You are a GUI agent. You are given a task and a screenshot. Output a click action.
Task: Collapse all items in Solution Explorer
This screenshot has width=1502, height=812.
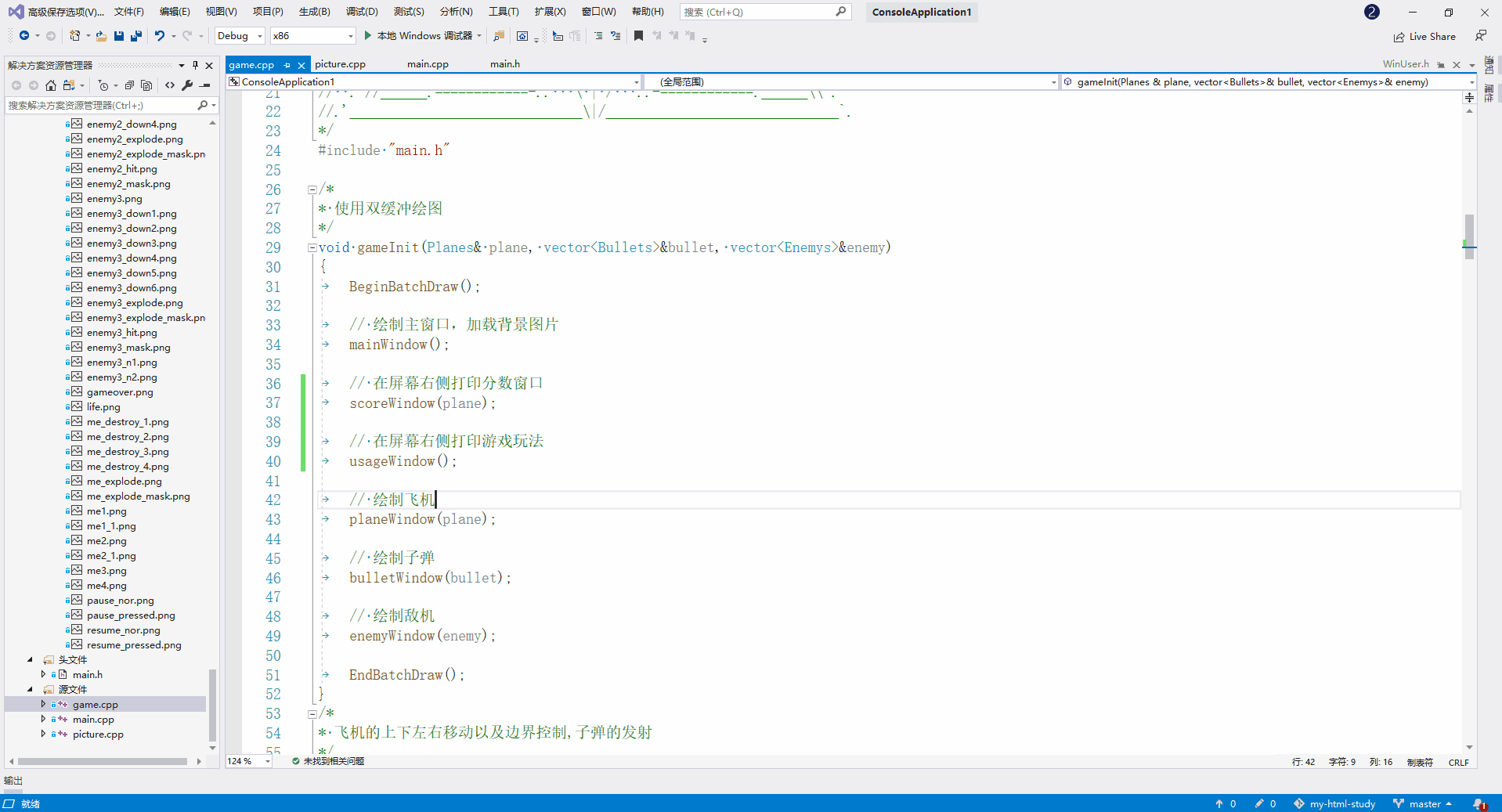[x=129, y=85]
